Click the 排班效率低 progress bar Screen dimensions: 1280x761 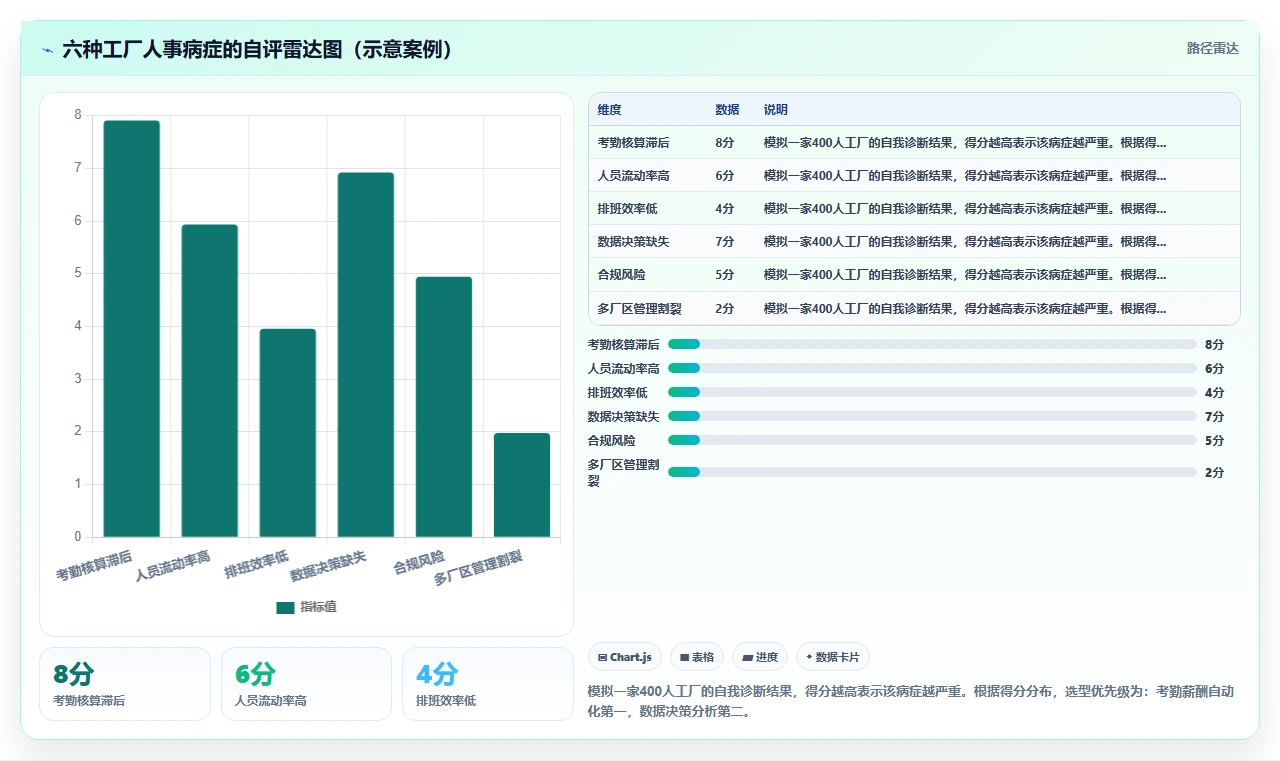click(x=932, y=392)
